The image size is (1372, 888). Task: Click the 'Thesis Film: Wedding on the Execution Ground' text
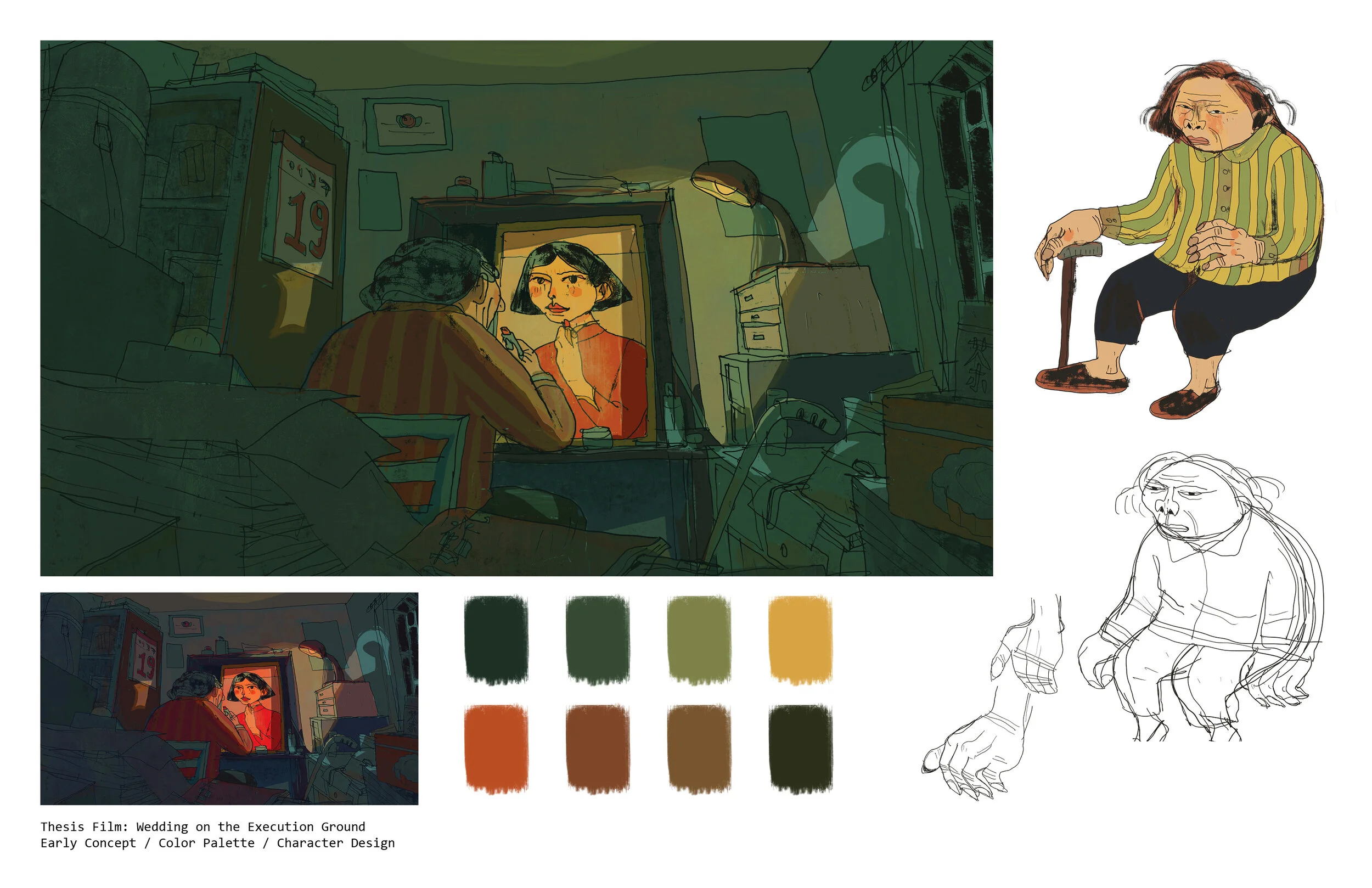202,828
